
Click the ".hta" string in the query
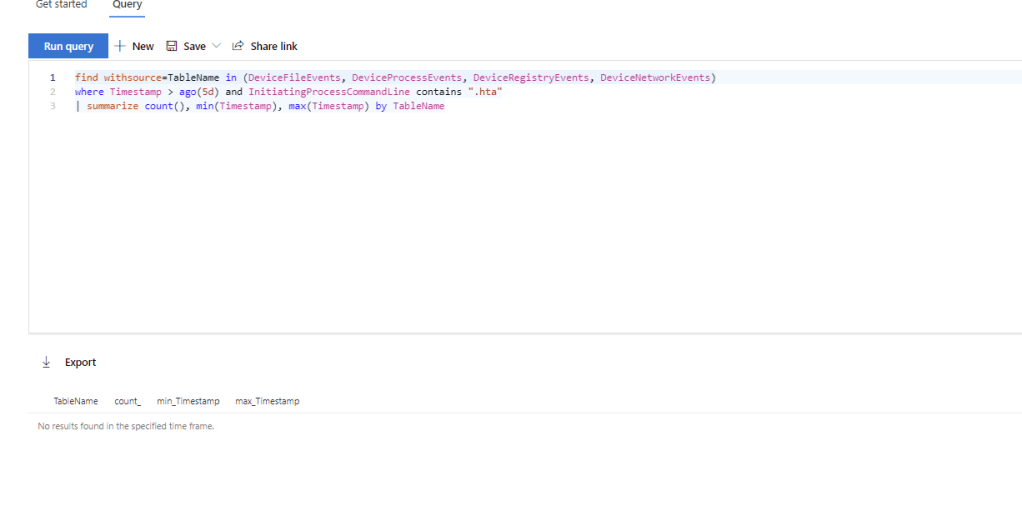point(485,92)
